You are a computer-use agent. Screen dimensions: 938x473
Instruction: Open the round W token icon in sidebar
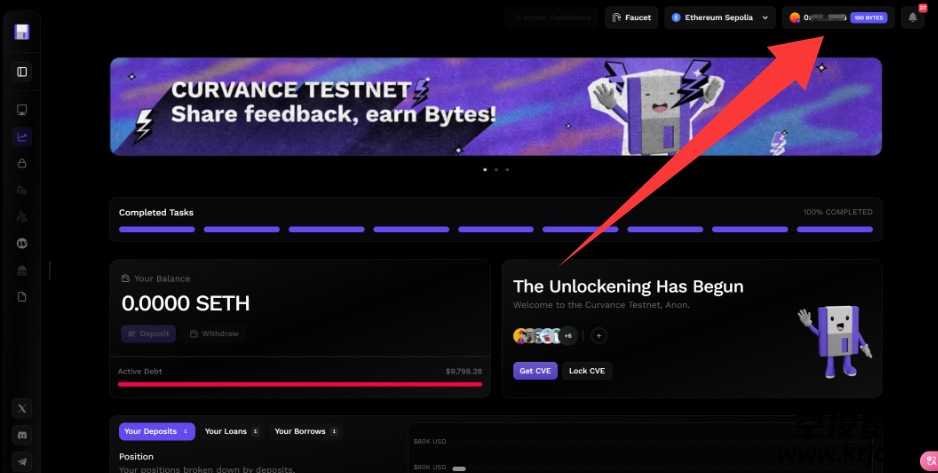[x=22, y=243]
